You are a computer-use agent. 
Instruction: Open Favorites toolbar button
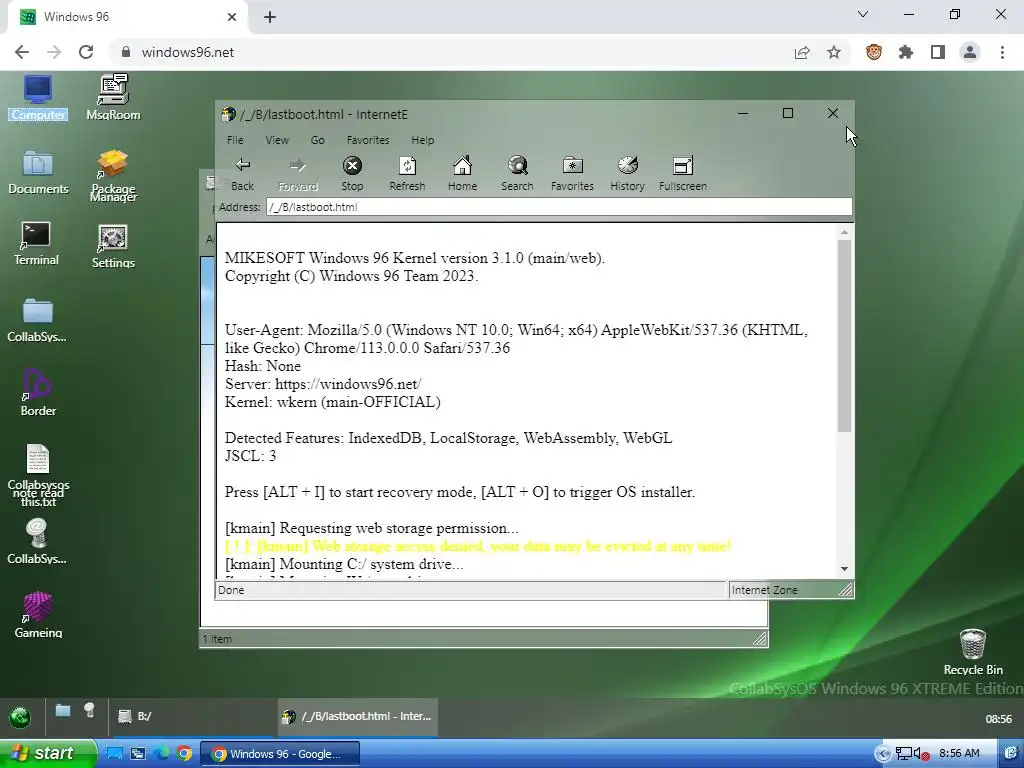pos(572,174)
